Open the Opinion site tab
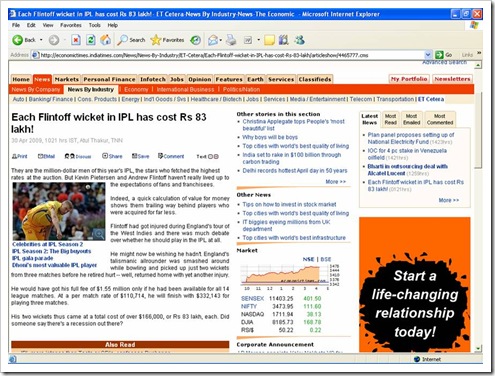Image resolution: width=495 pixels, height=376 pixels. click(199, 79)
